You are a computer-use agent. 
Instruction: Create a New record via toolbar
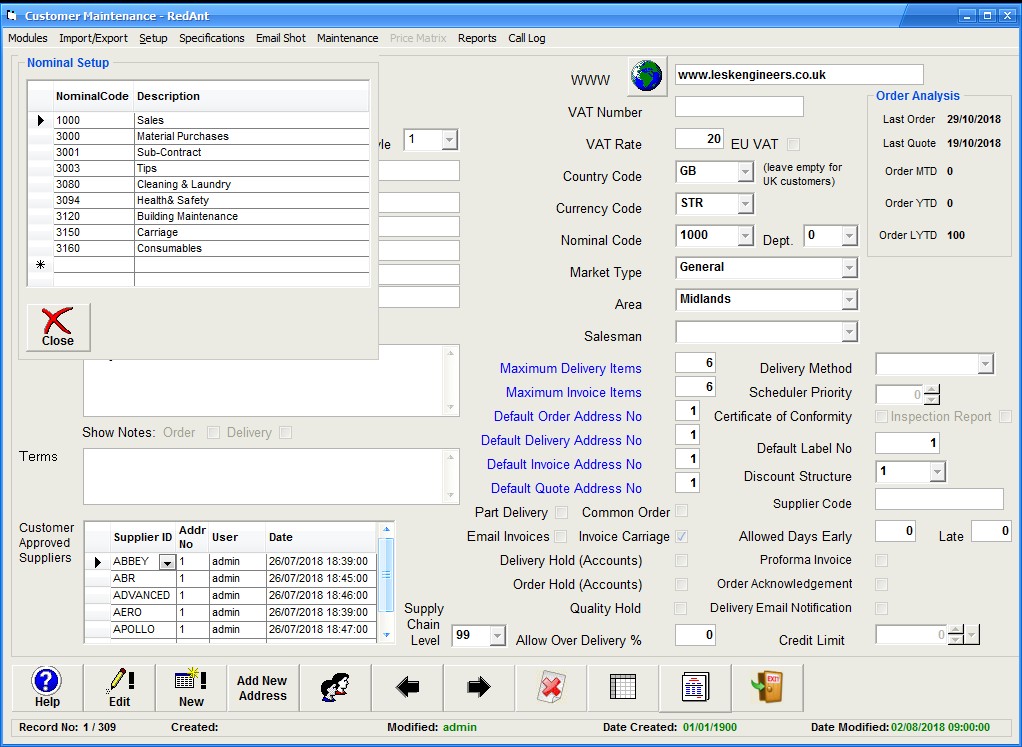(x=191, y=688)
